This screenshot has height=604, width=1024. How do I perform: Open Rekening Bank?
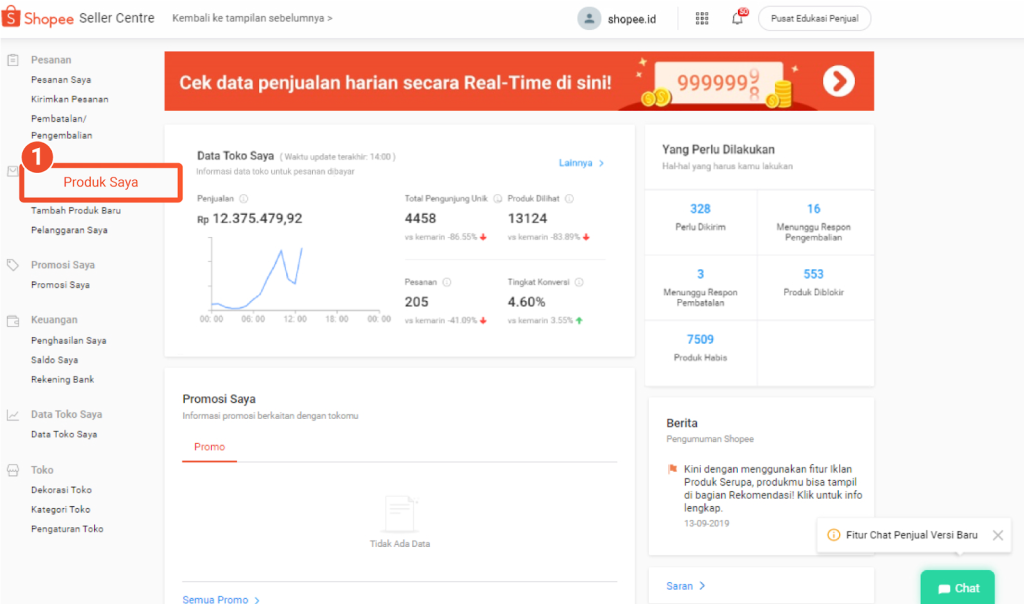[x=62, y=379]
